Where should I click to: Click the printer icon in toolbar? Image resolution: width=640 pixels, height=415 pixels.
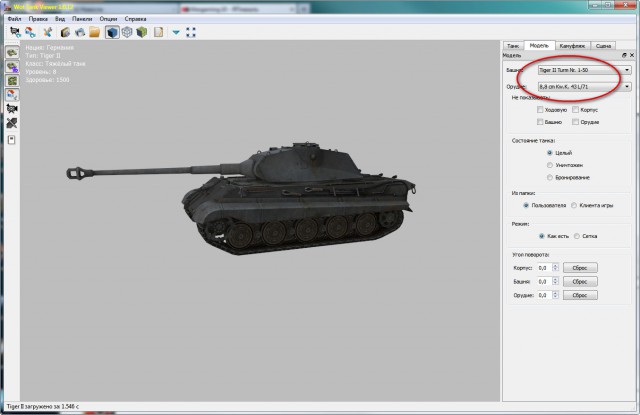coord(80,32)
